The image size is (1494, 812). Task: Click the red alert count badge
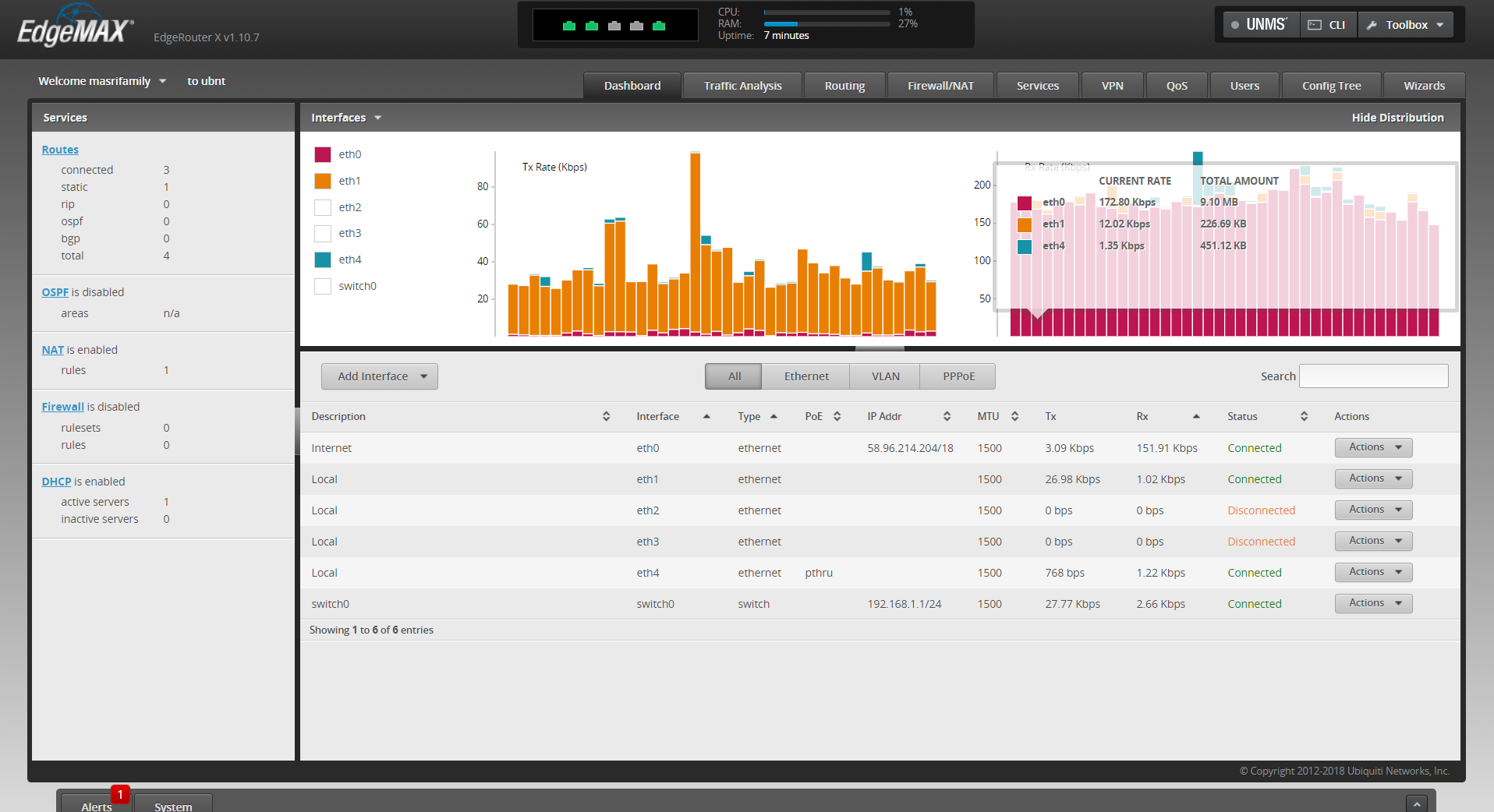click(x=120, y=794)
